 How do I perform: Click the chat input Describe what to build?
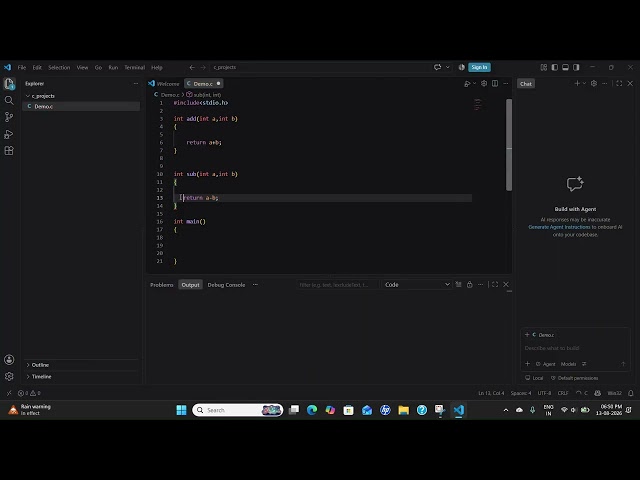coord(575,348)
